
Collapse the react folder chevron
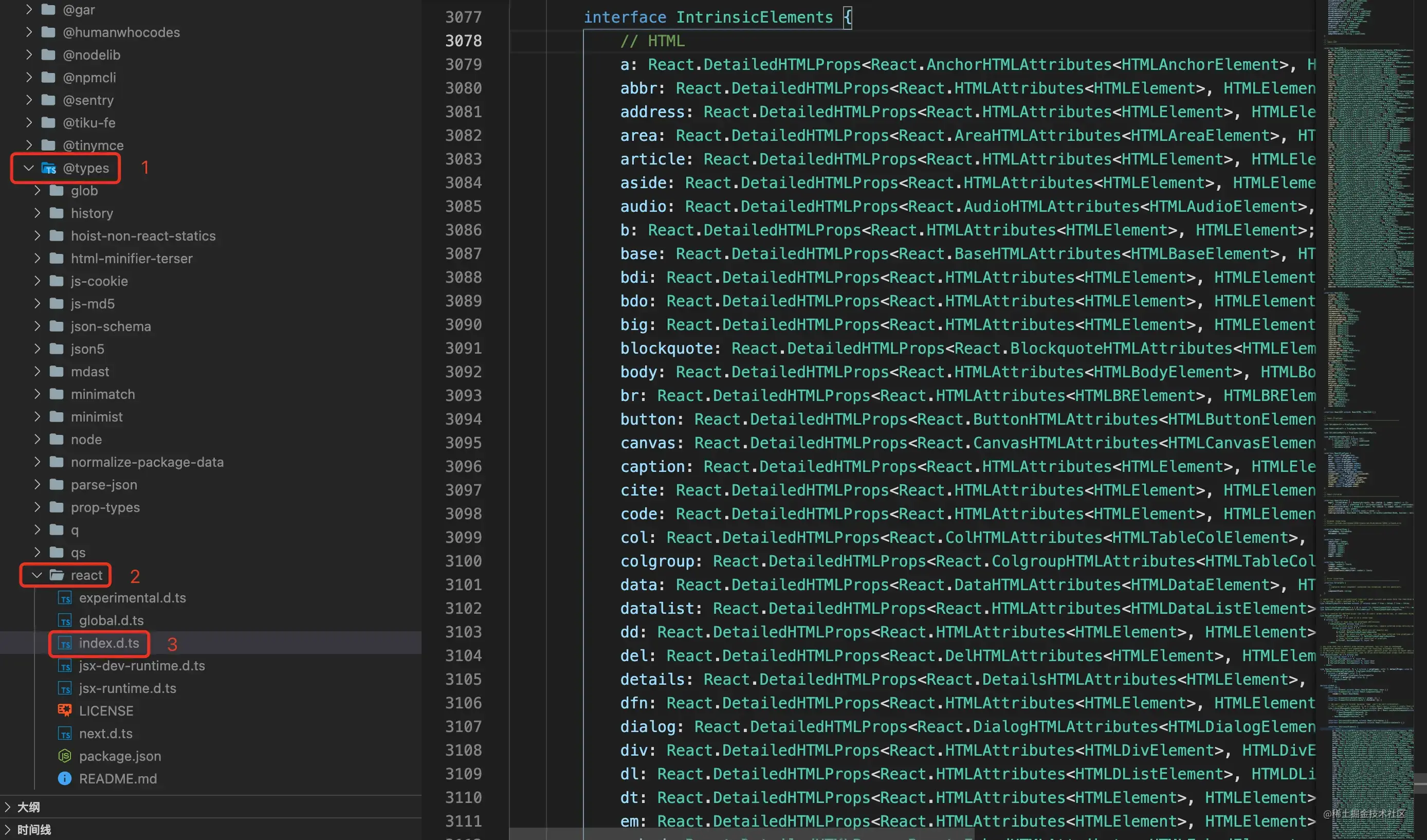click(37, 575)
